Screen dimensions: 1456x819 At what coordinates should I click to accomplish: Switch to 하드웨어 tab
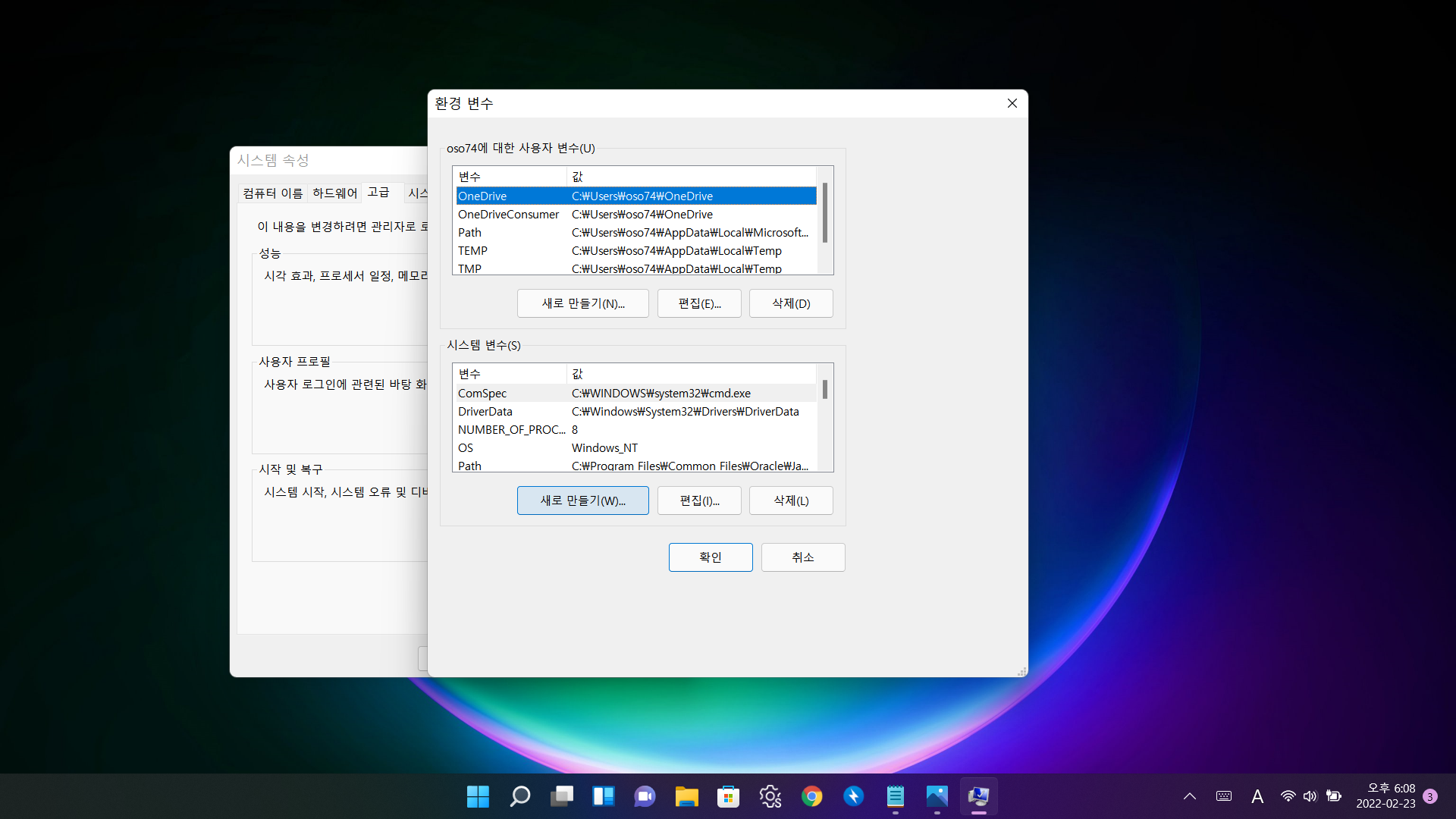(x=334, y=193)
